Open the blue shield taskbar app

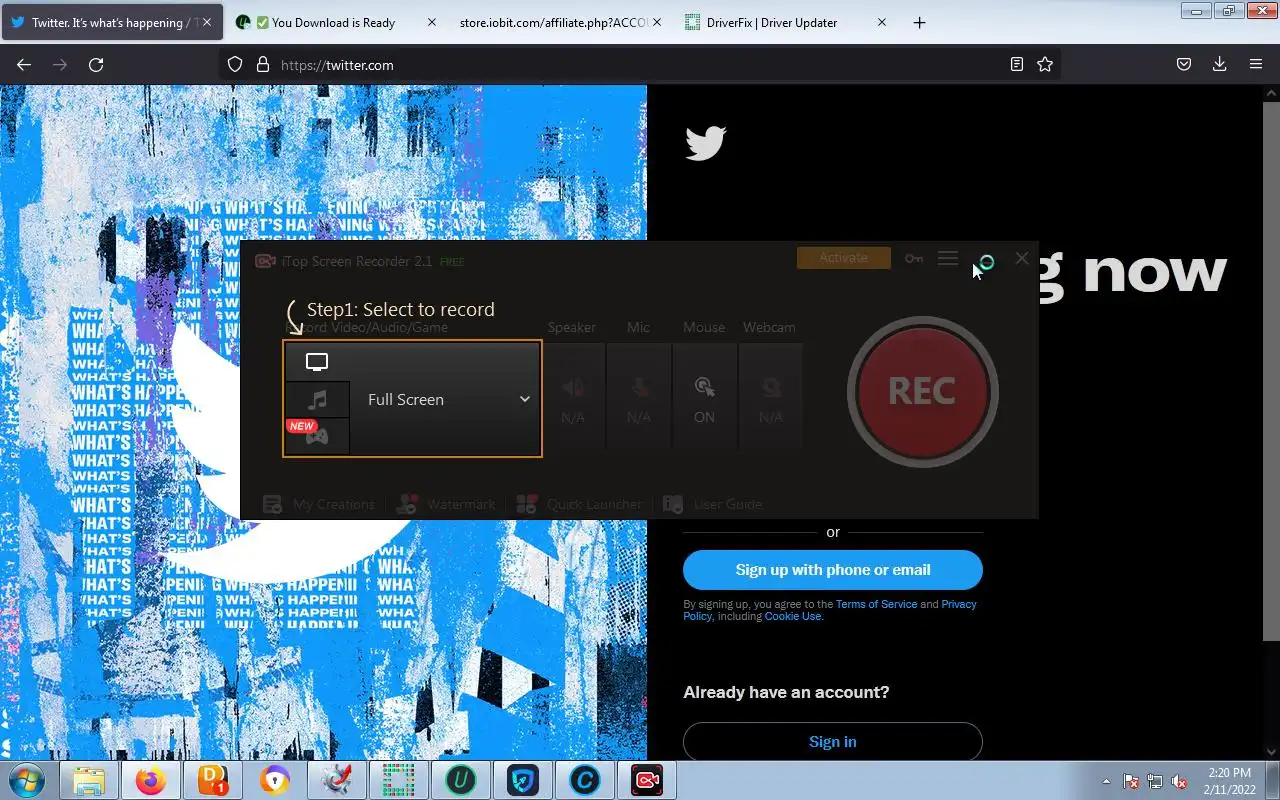(x=523, y=780)
